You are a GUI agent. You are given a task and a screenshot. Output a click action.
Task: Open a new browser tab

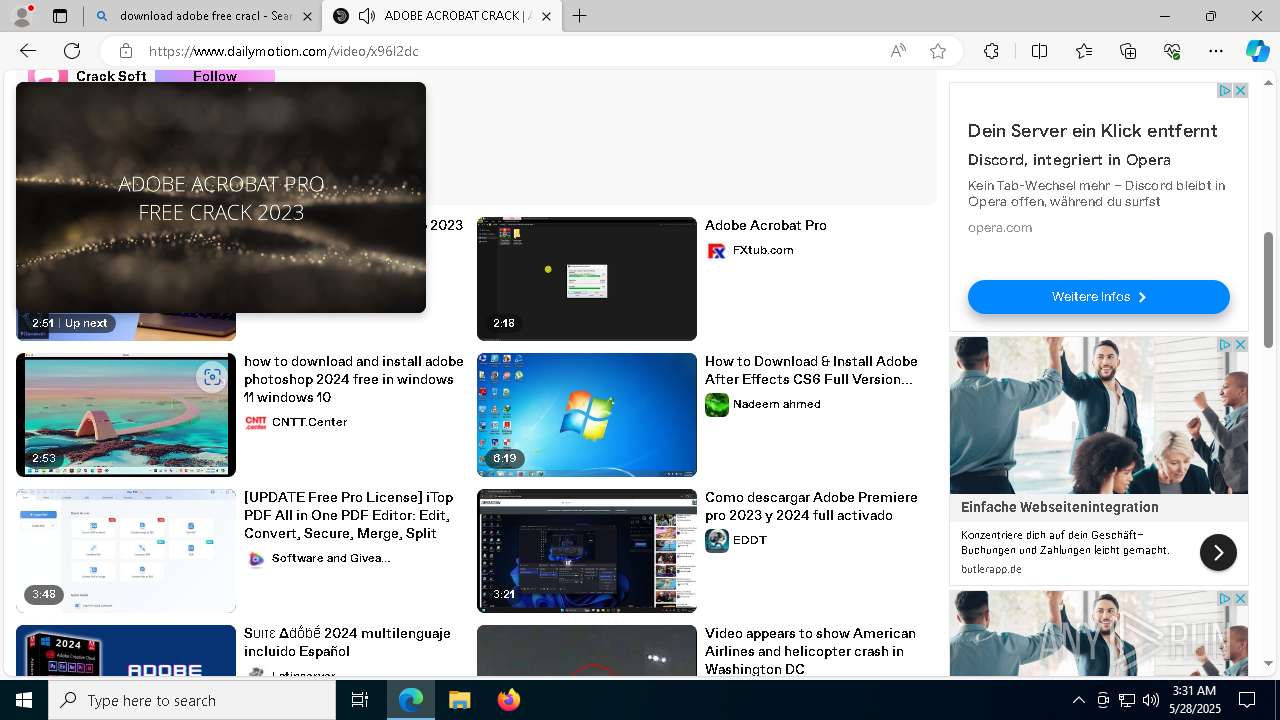pos(579,16)
